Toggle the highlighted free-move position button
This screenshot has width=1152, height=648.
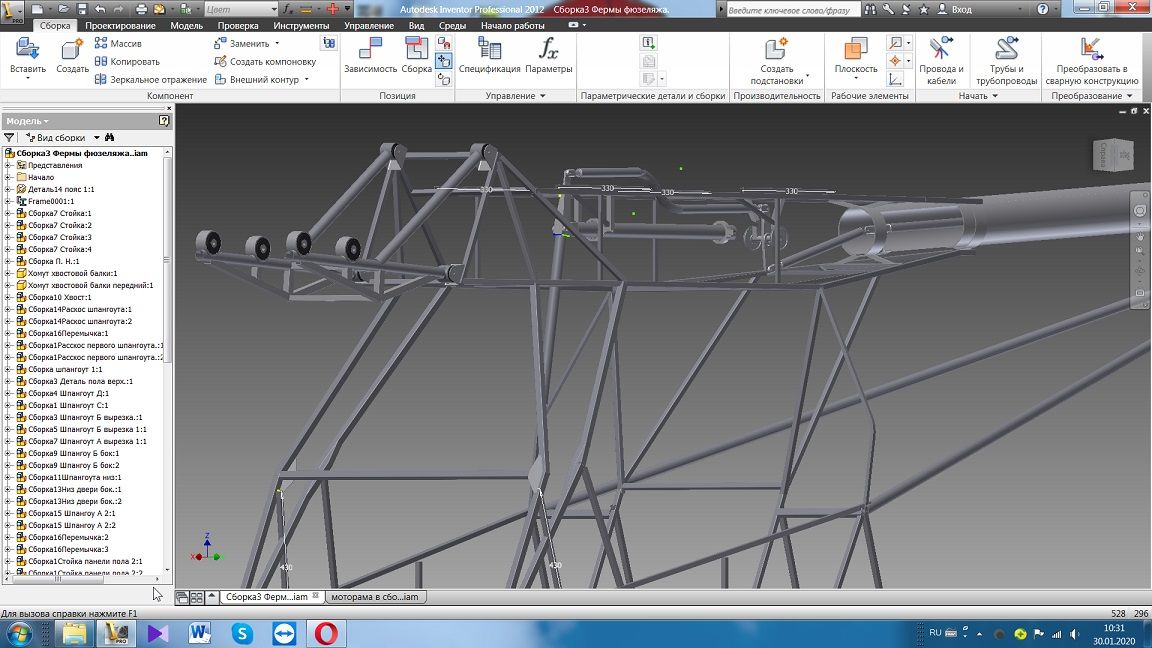tap(444, 62)
